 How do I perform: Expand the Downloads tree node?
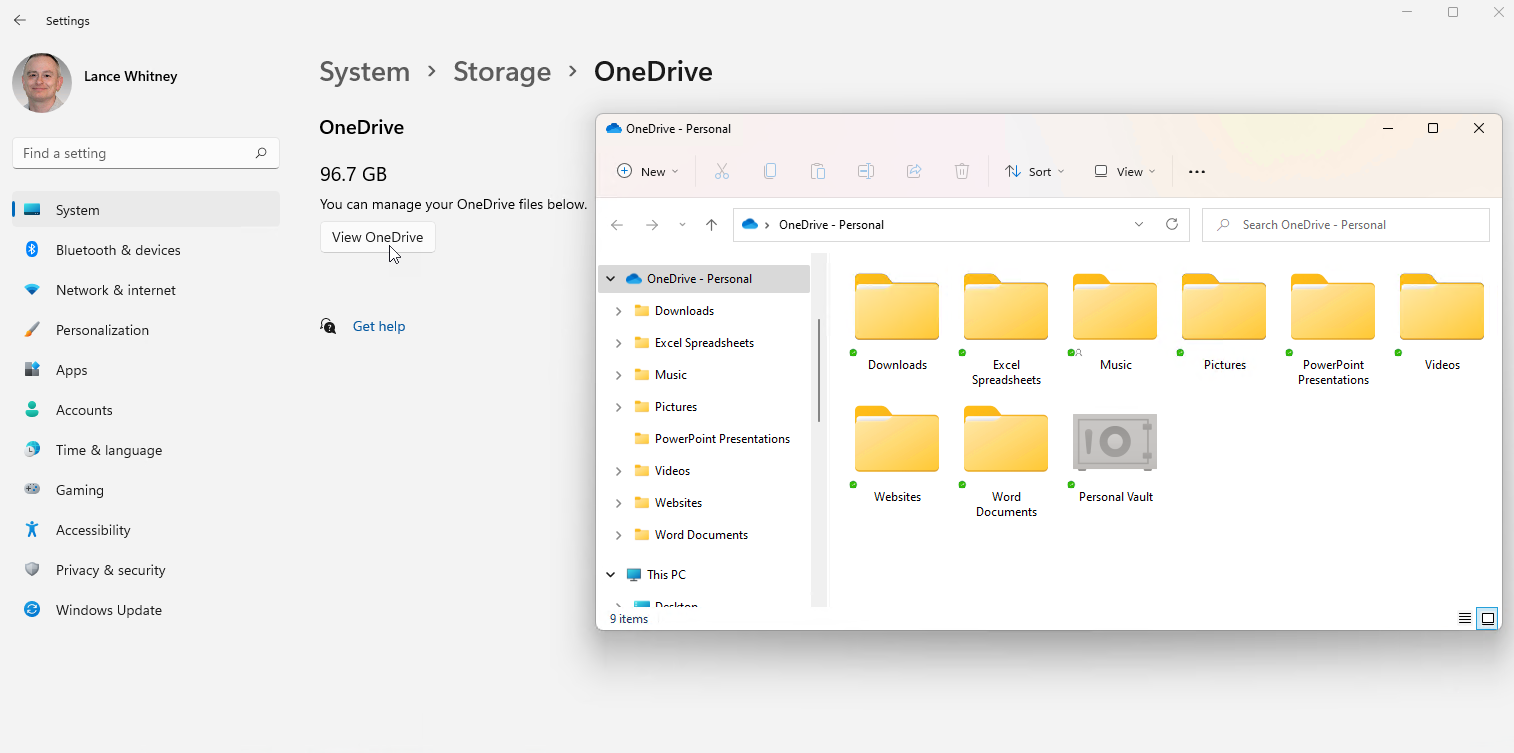618,311
